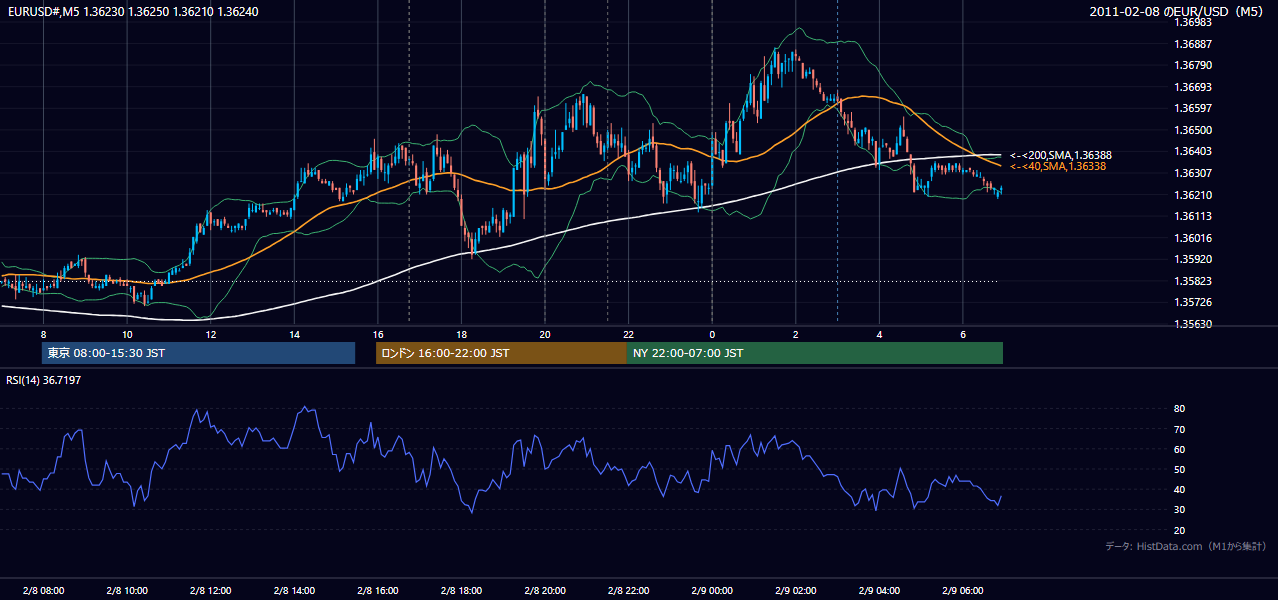The image size is (1278, 600).
Task: Click time label 2/9 06:00
Action: pos(962,590)
